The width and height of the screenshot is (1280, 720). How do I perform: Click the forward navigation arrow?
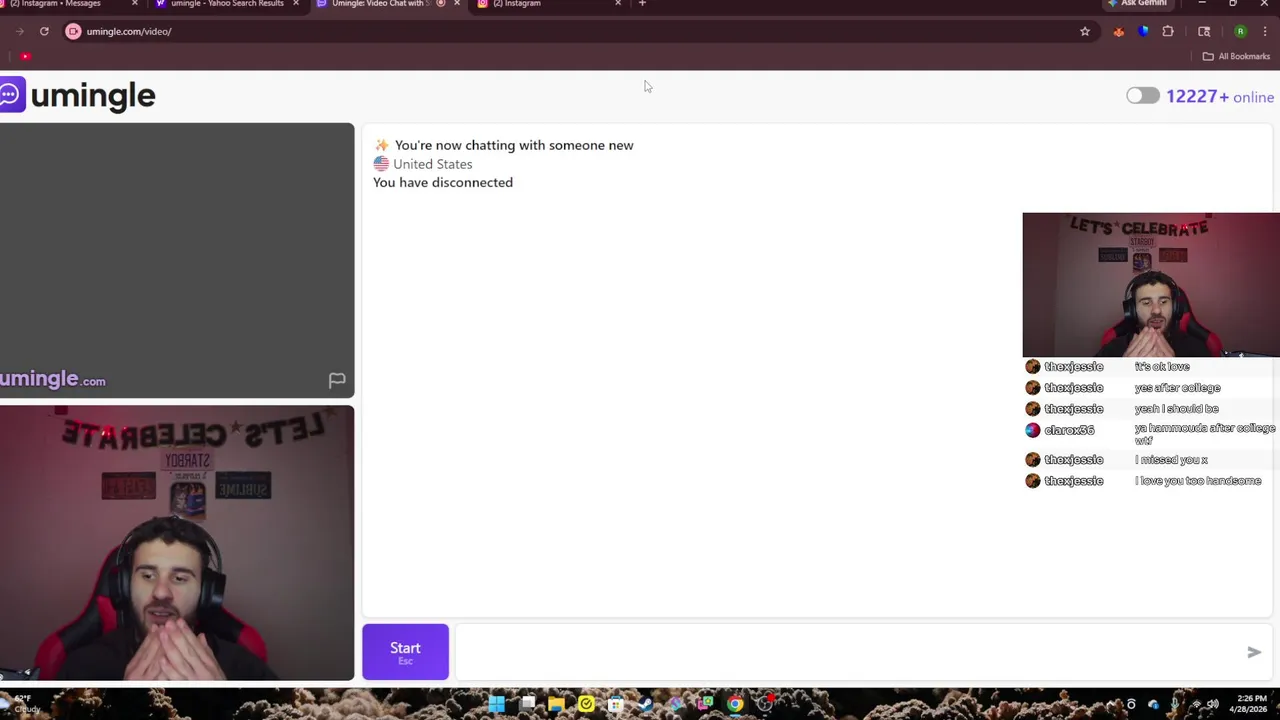[20, 31]
